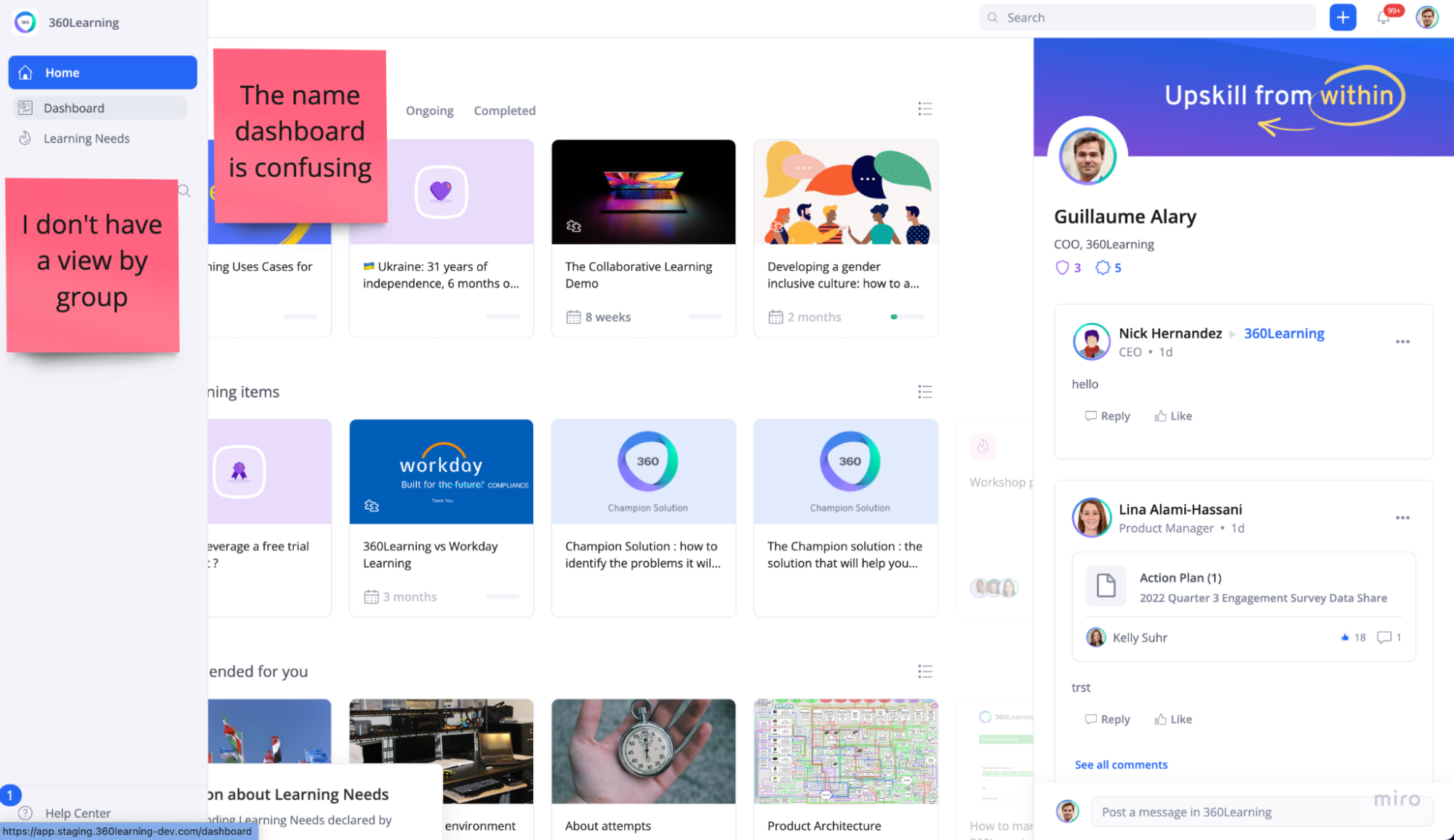1454x840 pixels.
Task: Click the magnifier icon beside the sticky note
Action: click(185, 191)
